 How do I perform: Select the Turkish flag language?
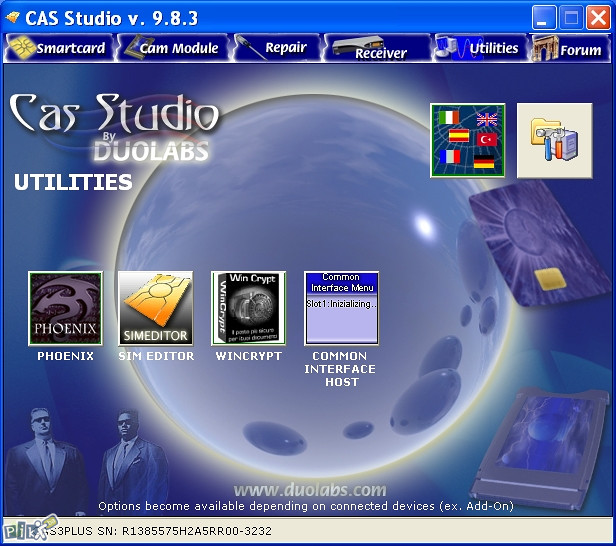click(x=487, y=139)
